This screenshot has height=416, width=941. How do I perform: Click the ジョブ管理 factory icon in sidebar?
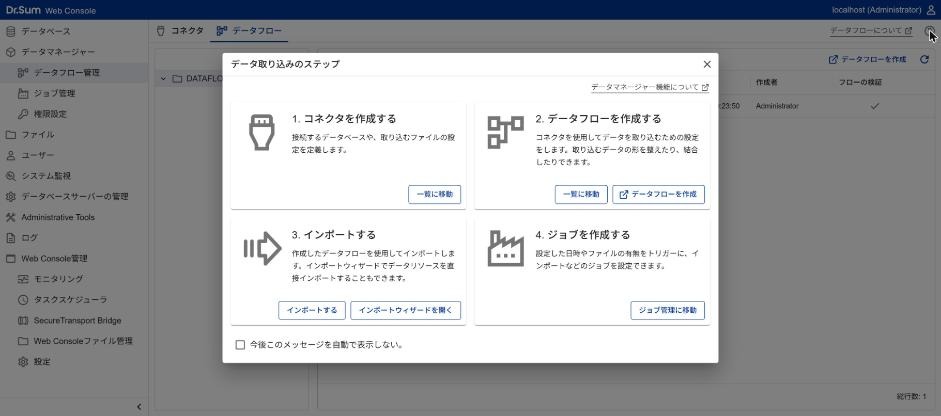(23, 94)
